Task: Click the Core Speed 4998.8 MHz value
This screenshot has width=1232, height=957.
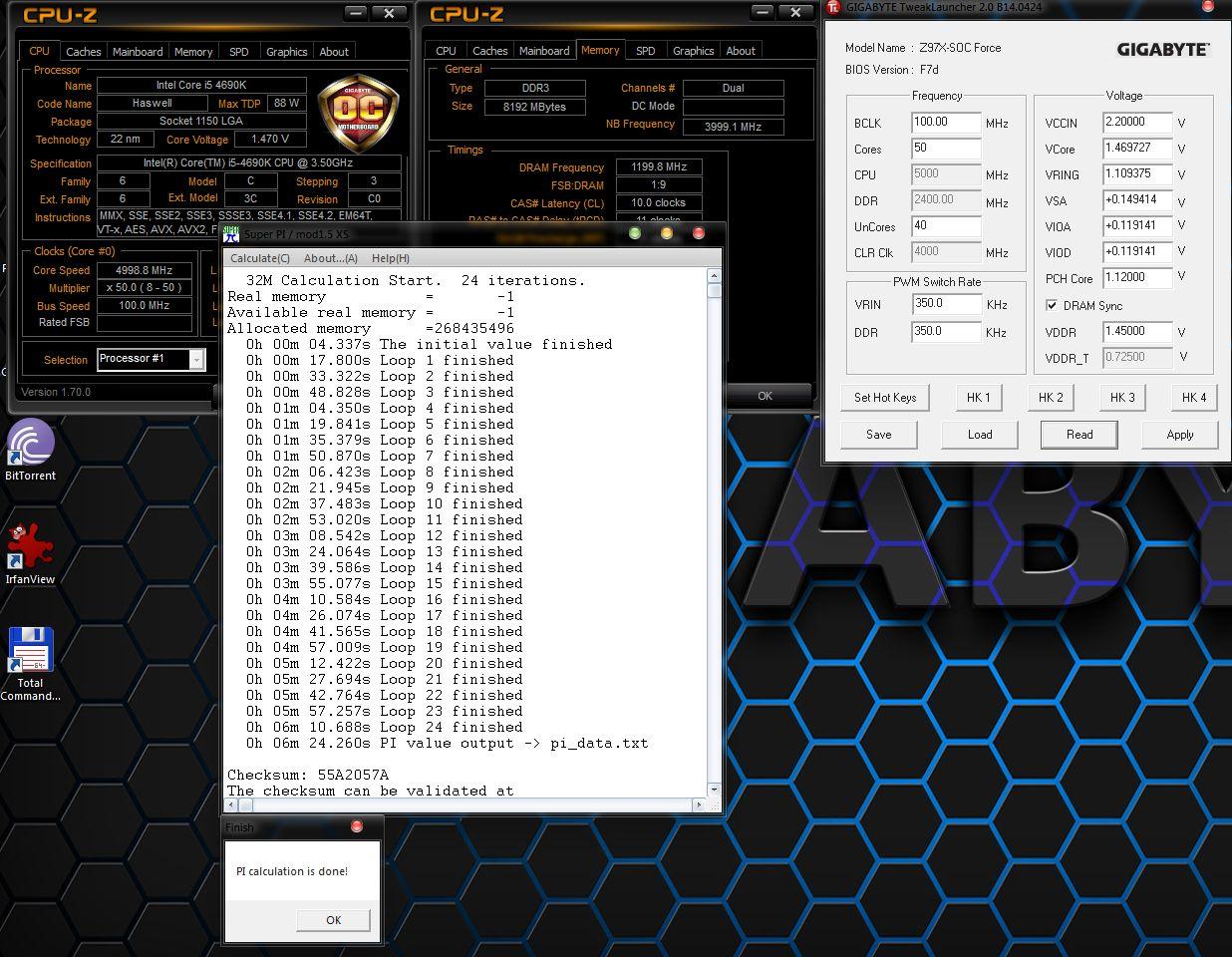Action: point(145,270)
